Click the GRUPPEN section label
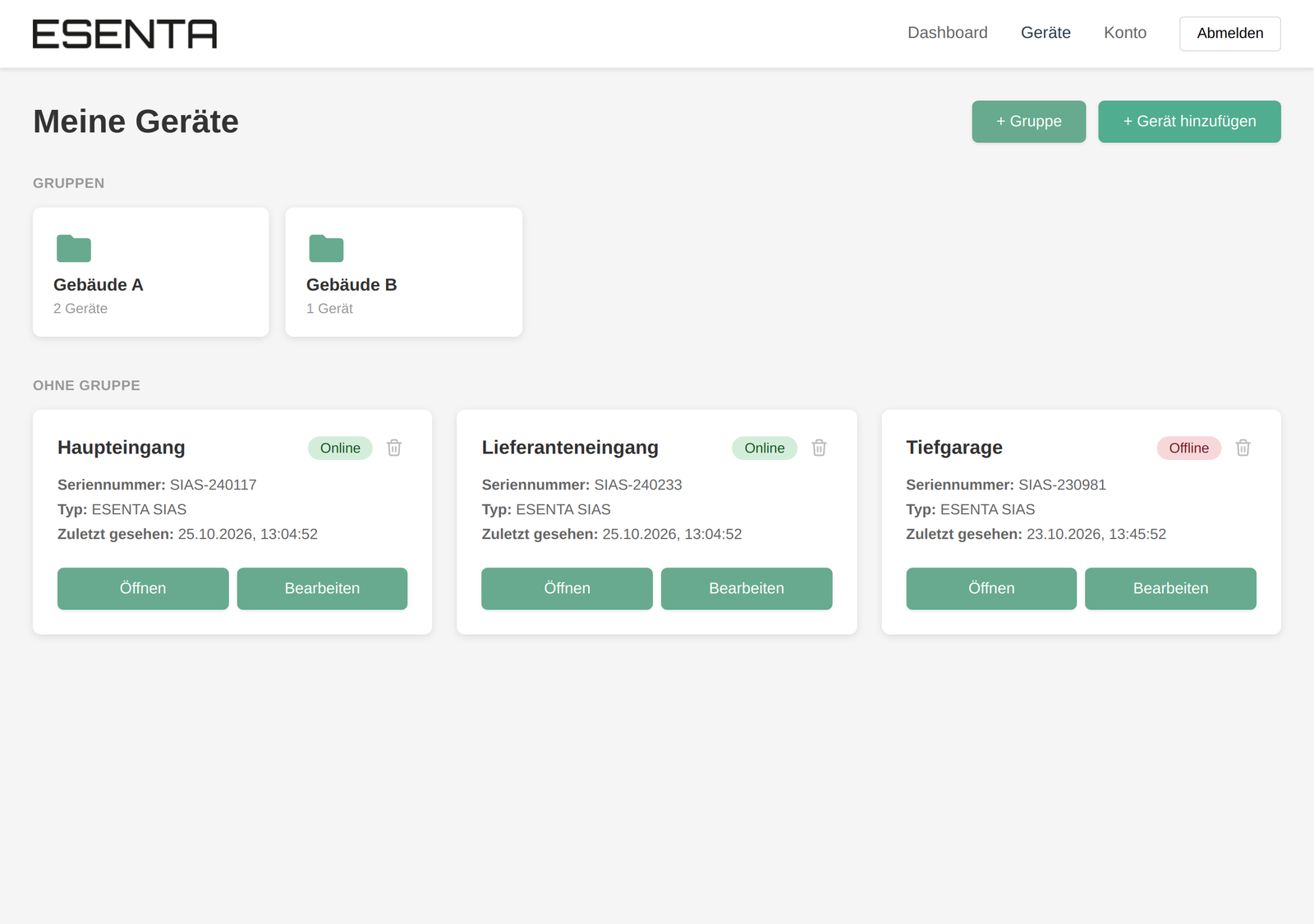The height and width of the screenshot is (924, 1314). coord(69,183)
